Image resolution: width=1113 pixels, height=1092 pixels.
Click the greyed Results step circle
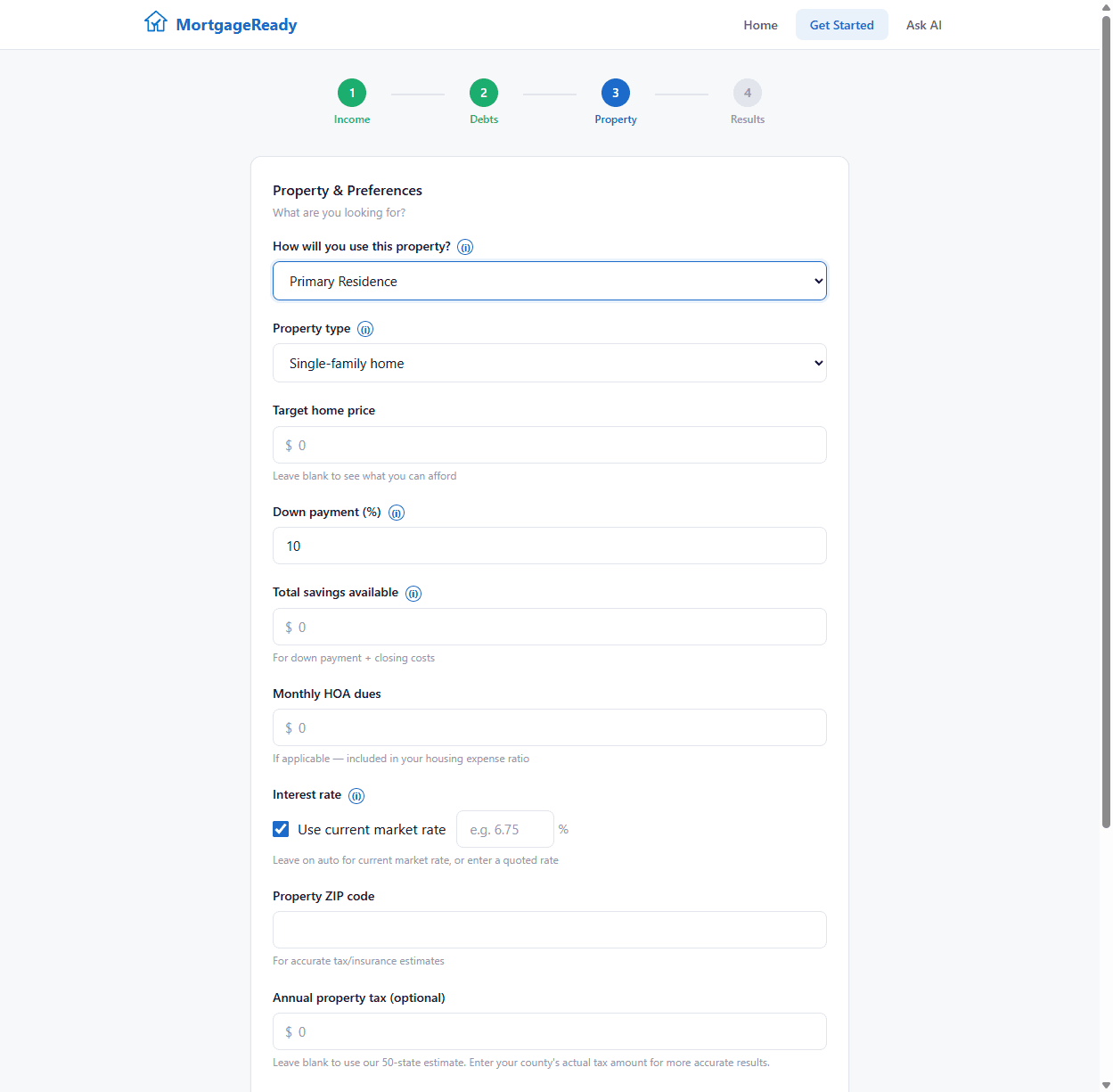(x=748, y=93)
